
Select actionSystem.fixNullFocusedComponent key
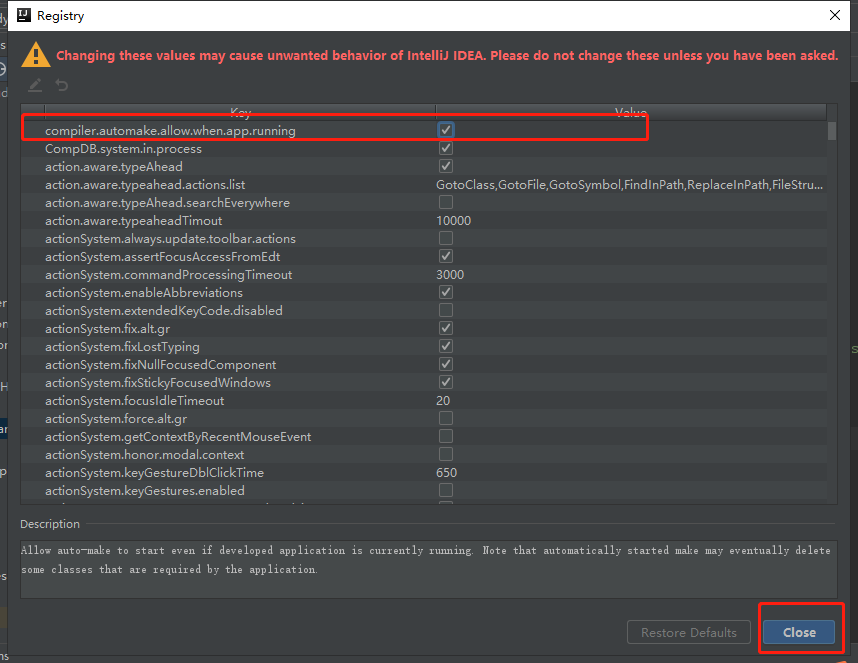[160, 365]
